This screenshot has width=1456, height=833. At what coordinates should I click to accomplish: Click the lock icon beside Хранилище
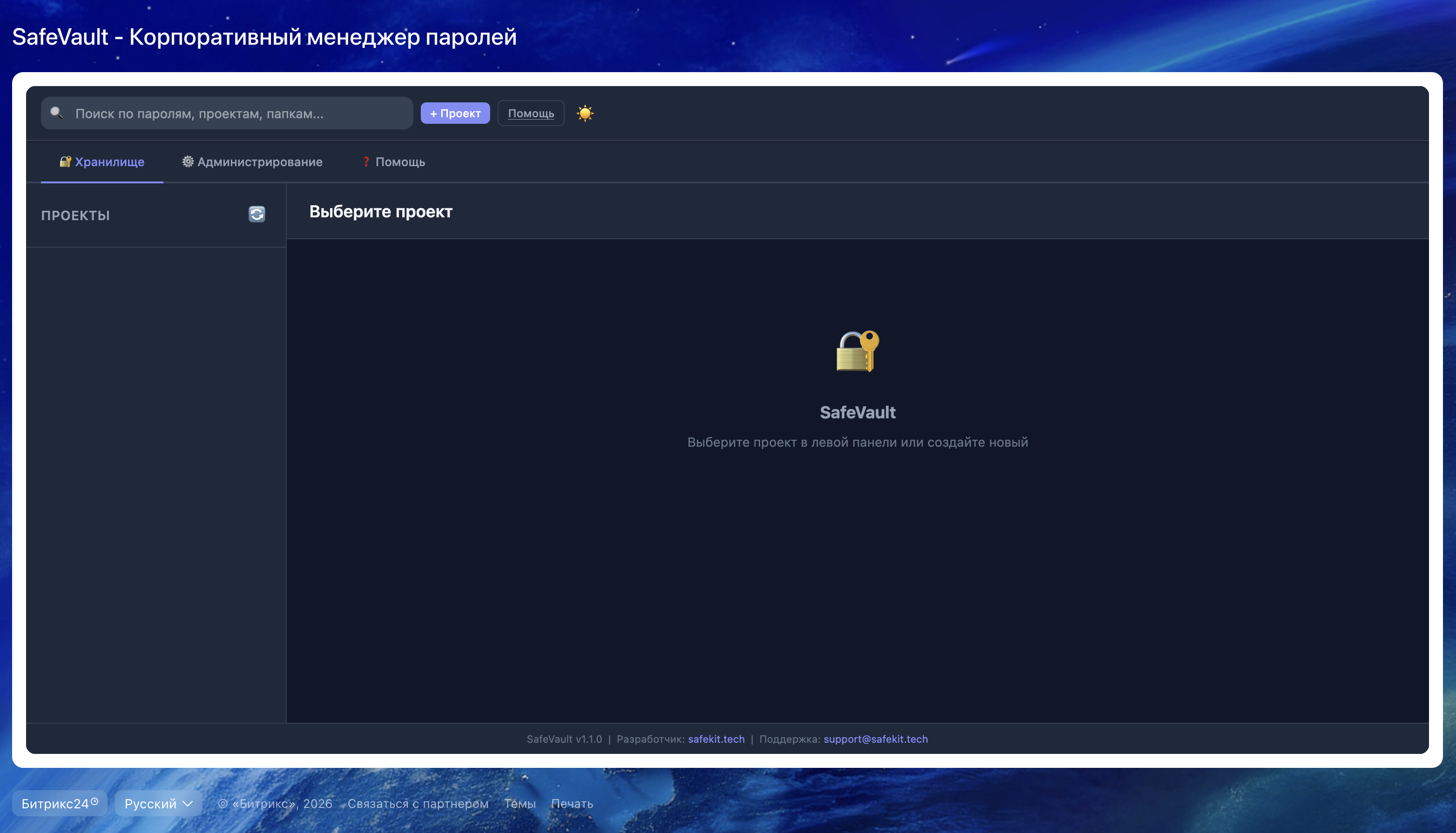(65, 162)
